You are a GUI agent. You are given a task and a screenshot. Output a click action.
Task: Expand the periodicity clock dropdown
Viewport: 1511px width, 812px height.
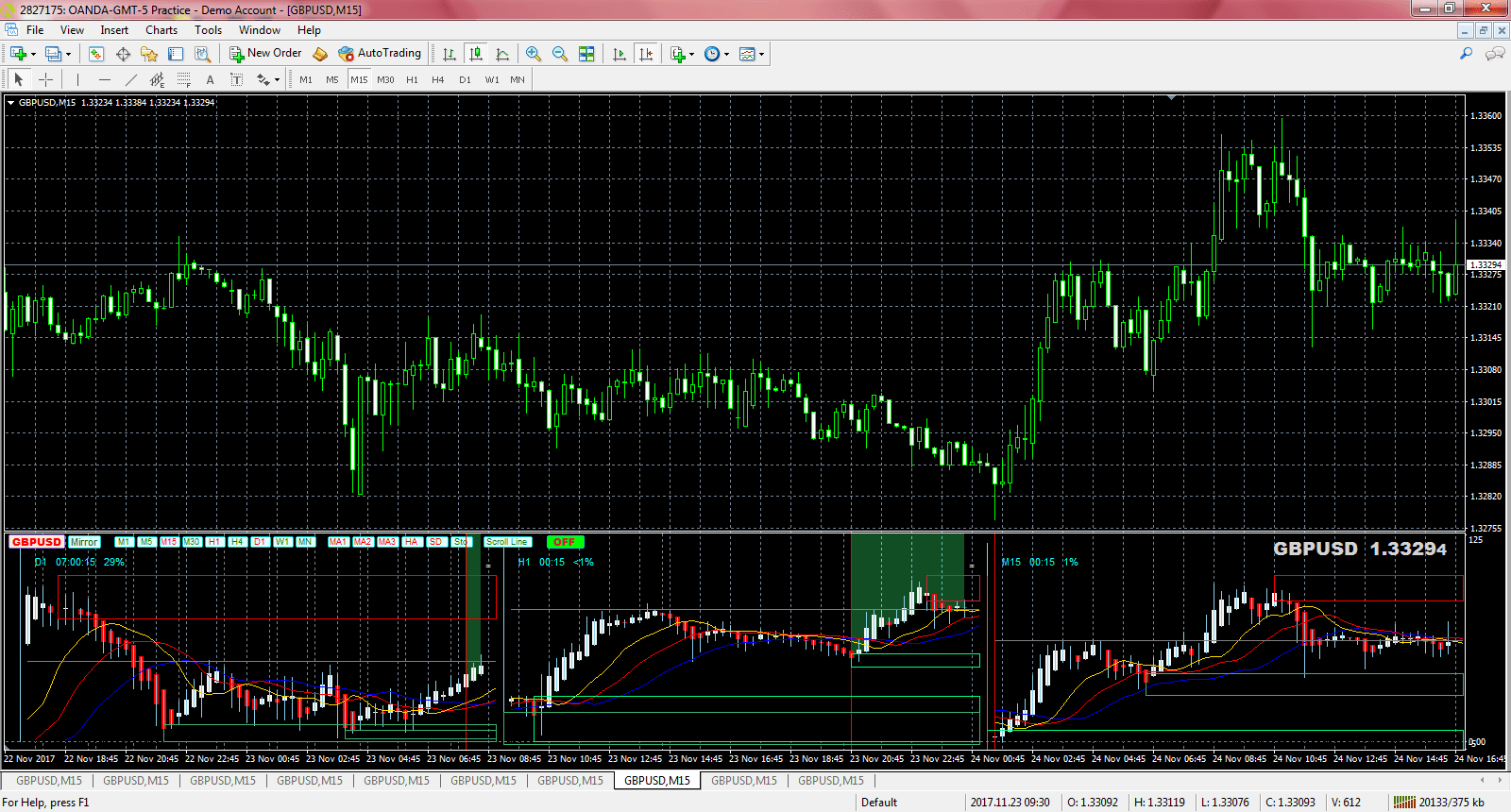pyautogui.click(x=726, y=55)
